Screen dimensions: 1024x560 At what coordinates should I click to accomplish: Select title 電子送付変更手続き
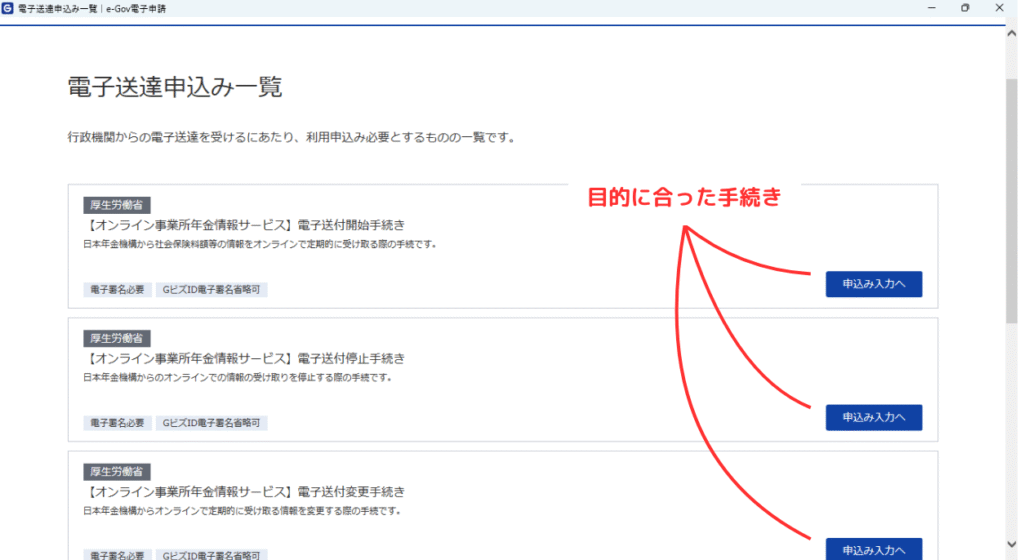tap(246, 491)
